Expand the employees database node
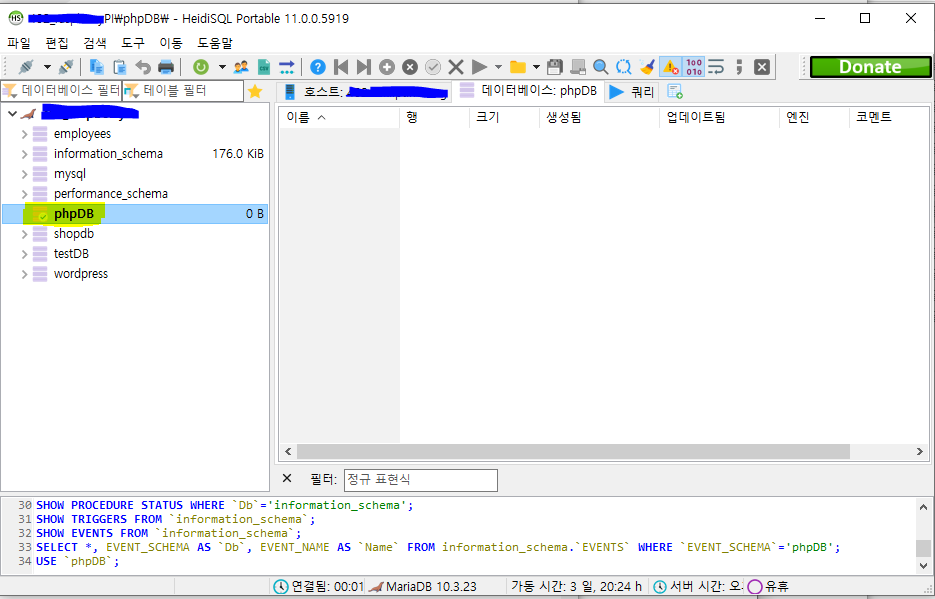The image size is (935, 599). coord(24,134)
